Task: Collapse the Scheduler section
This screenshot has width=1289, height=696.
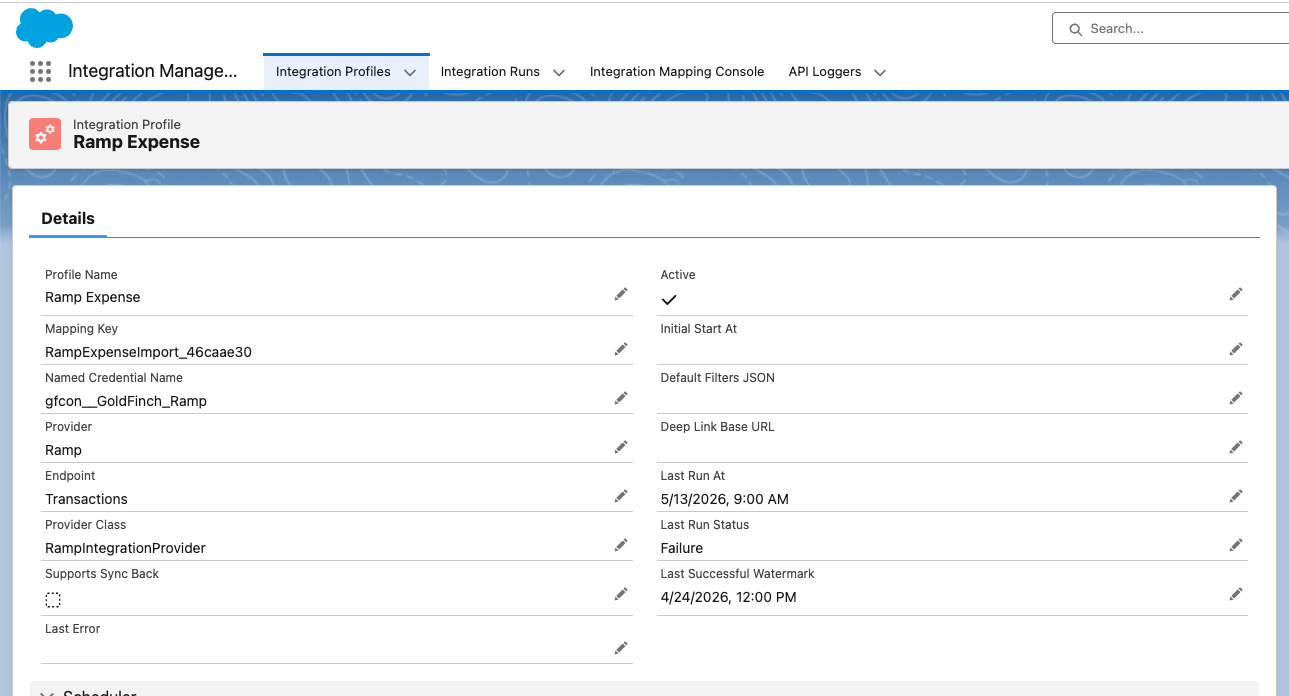Action: click(46, 693)
